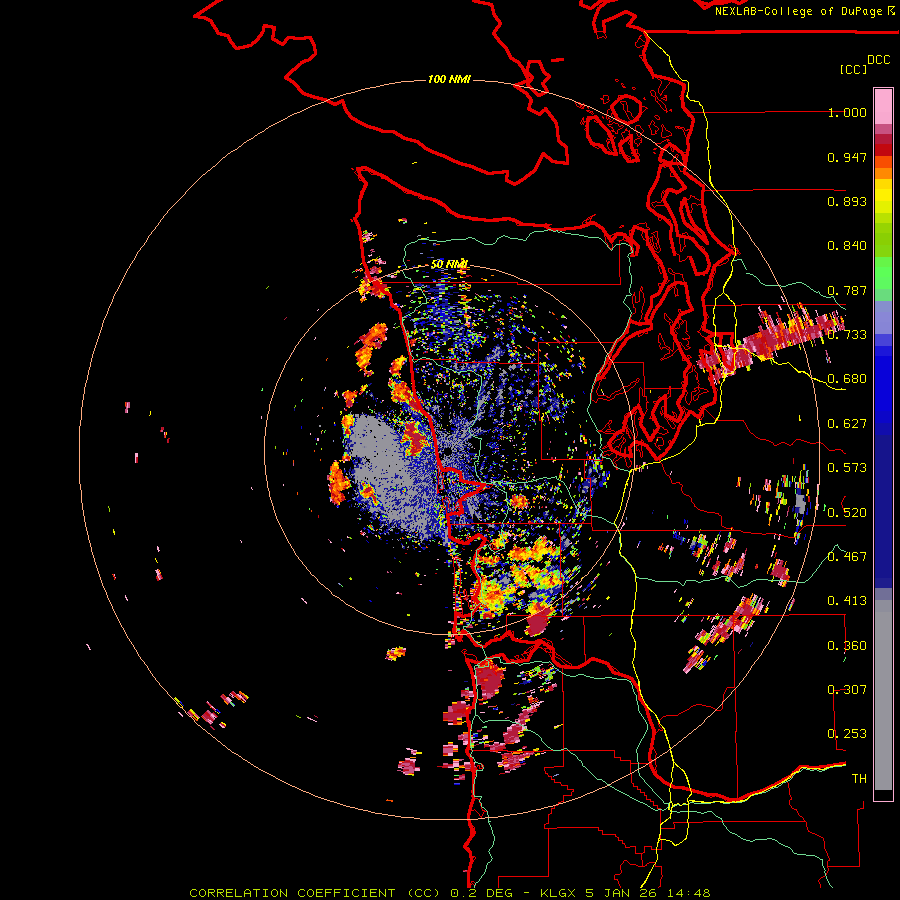The width and height of the screenshot is (900, 900).
Task: Click the 0.413 color scale label
Action: point(847,601)
